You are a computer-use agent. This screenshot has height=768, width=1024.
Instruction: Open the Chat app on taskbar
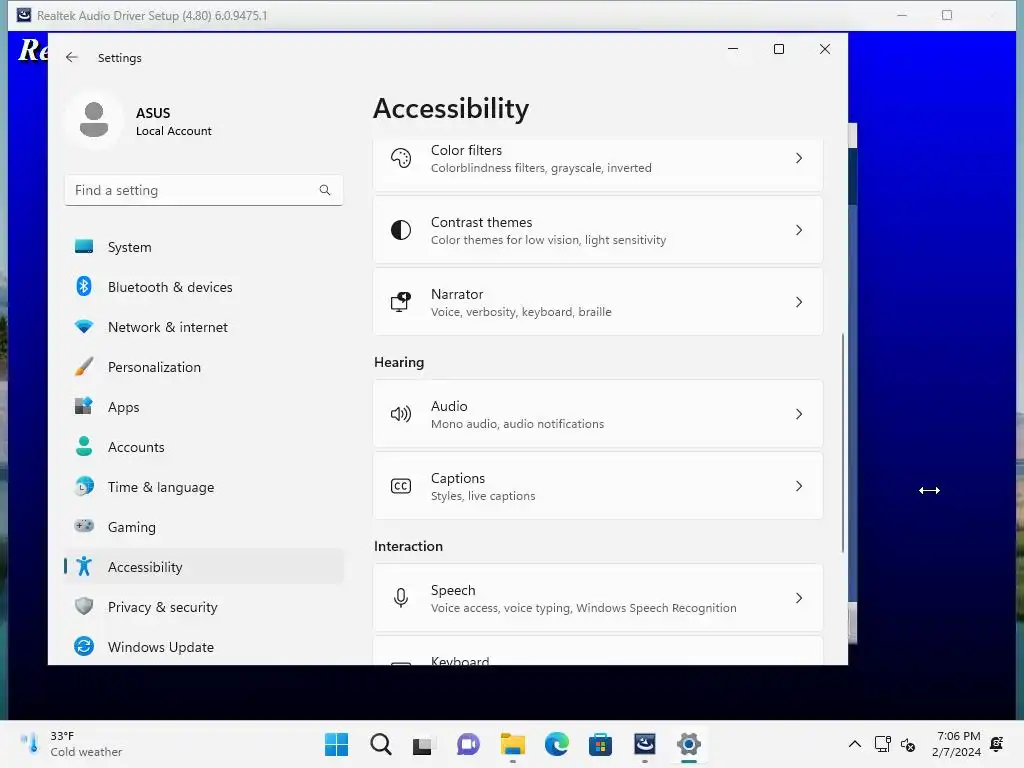[468, 744]
